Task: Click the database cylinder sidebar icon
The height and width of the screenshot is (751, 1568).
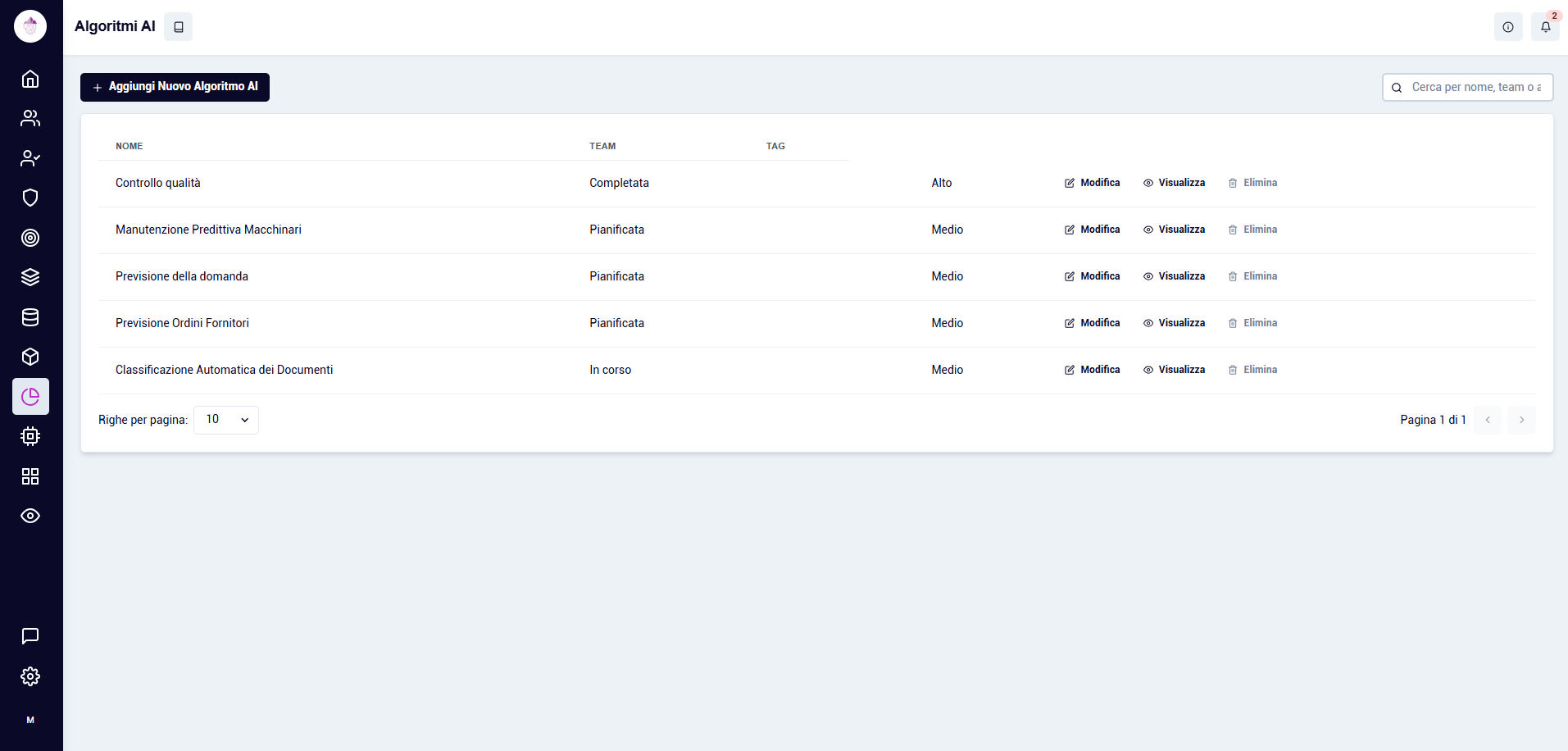Action: 30,317
